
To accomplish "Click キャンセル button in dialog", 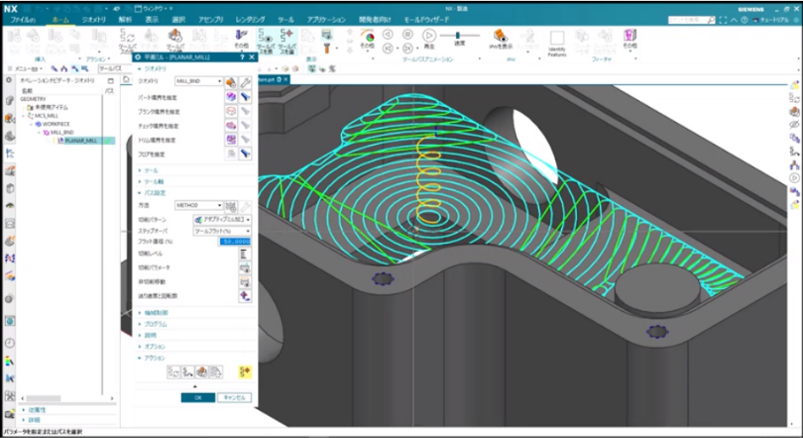I will 235,398.
